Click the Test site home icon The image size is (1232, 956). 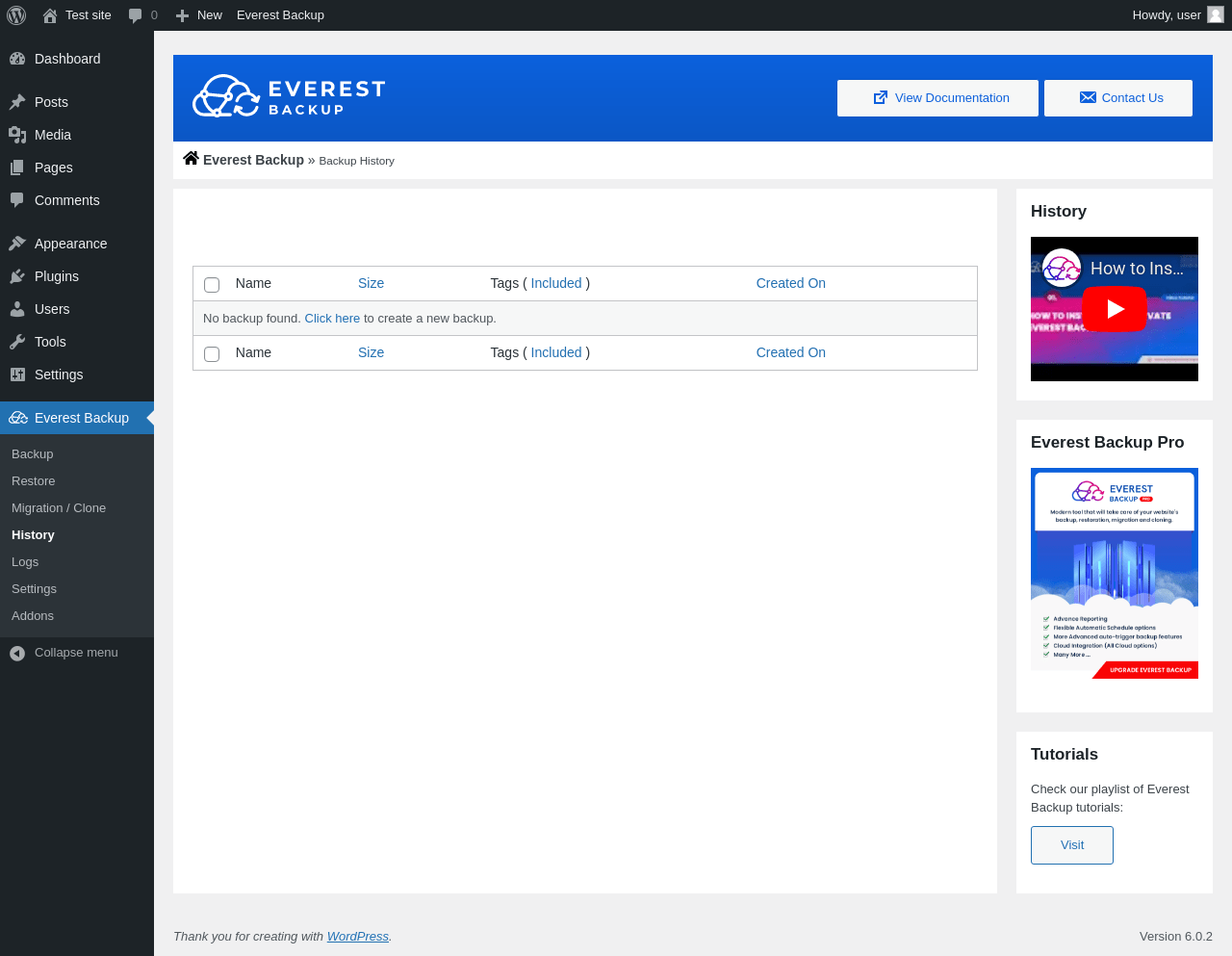[x=50, y=15]
